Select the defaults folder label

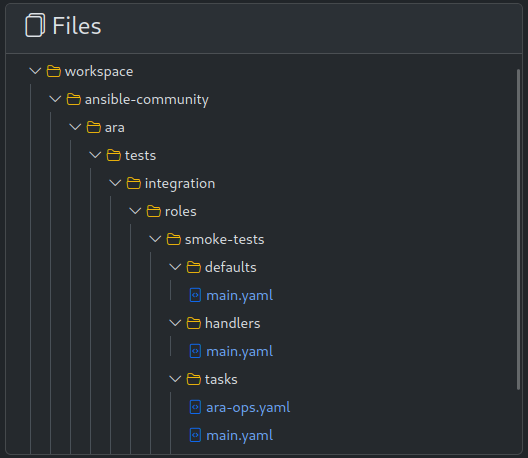click(x=230, y=267)
